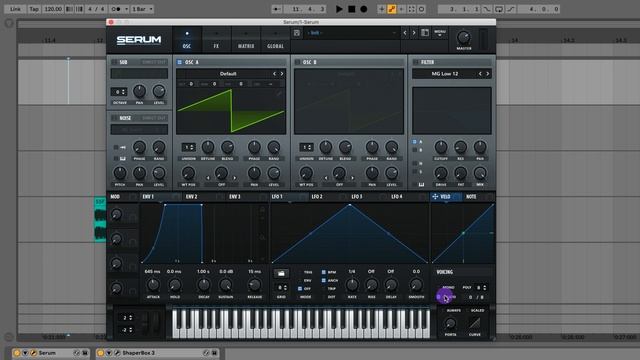The width and height of the screenshot is (640, 360).
Task: Click the Stop button in Ableton transport
Action: (351, 9)
